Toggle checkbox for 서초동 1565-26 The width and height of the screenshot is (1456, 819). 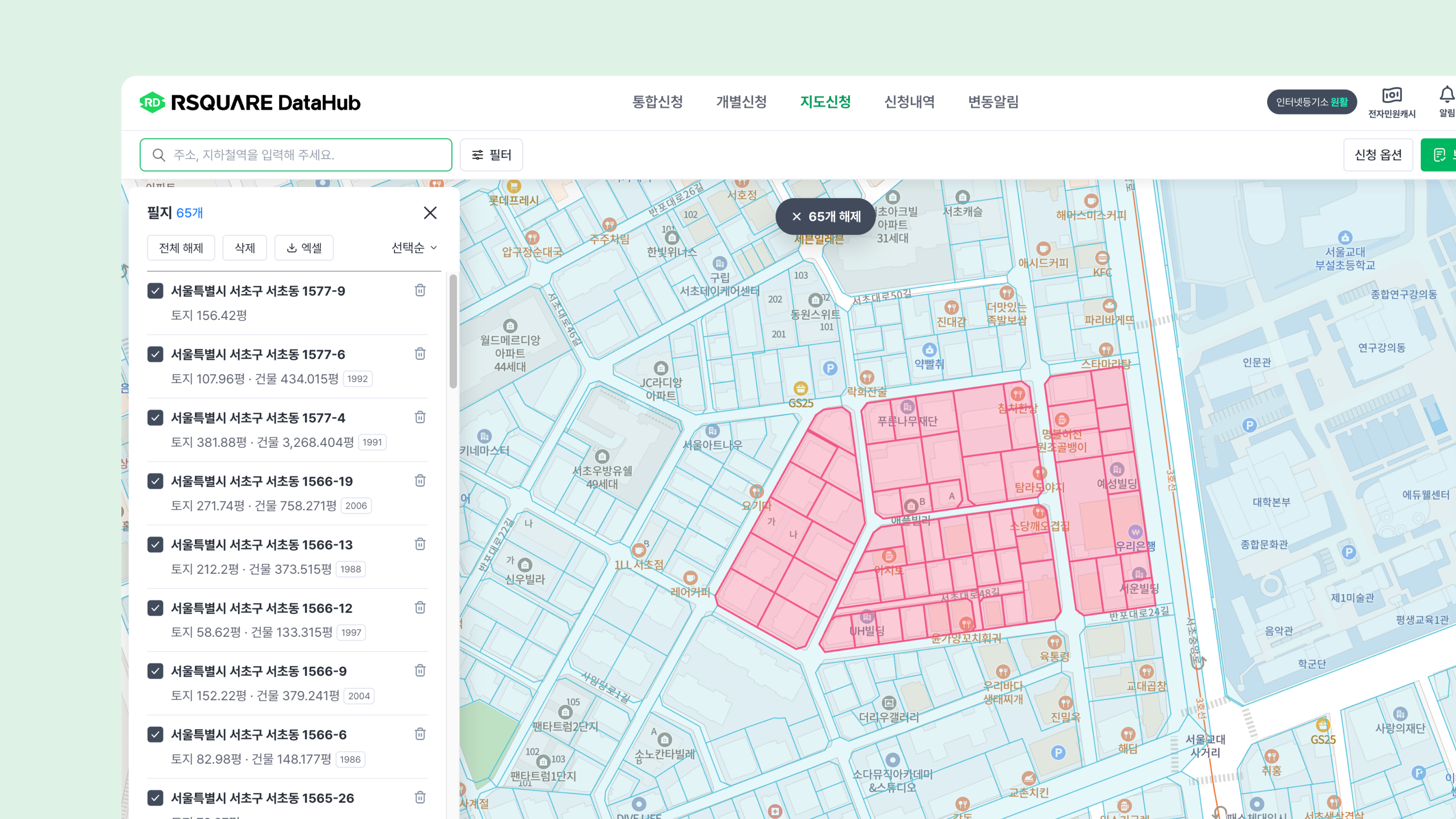click(155, 797)
